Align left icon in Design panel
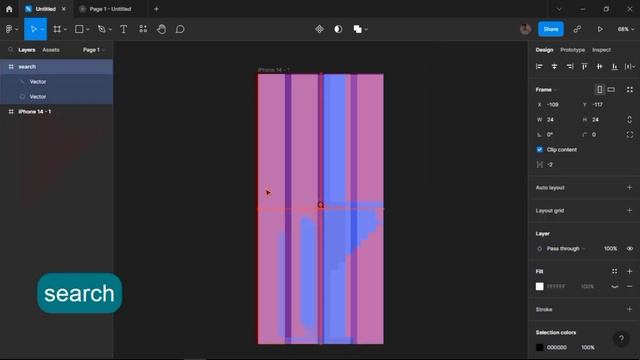Screen dimensions: 640x360 pos(539,66)
